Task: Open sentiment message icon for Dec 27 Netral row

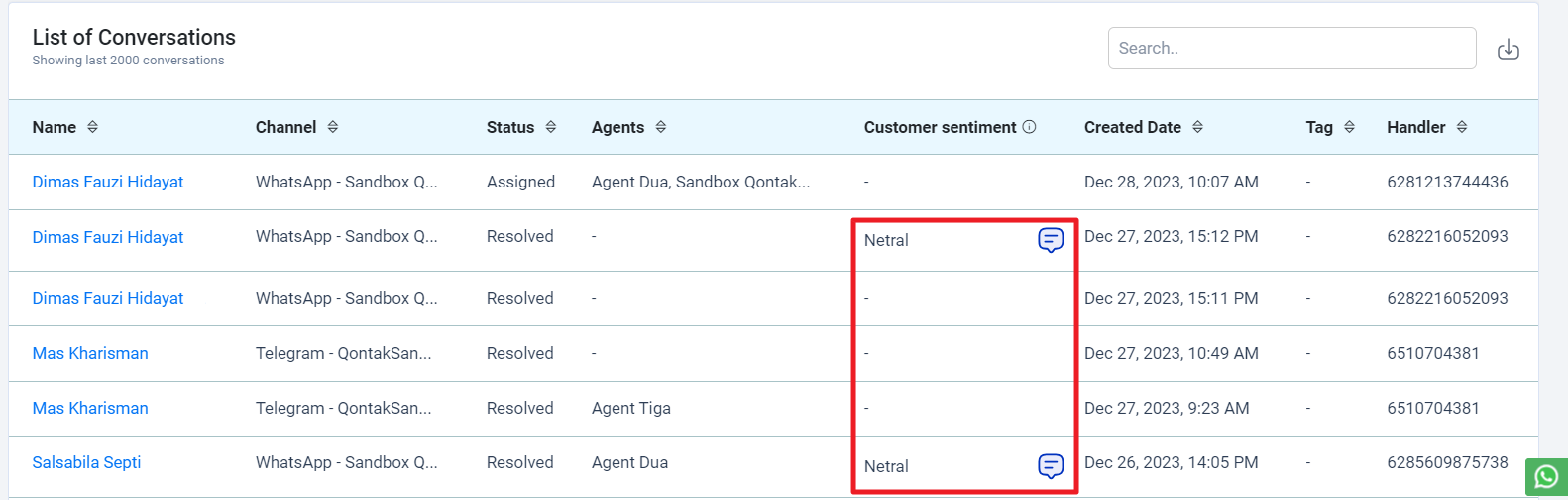Action: 1051,240
